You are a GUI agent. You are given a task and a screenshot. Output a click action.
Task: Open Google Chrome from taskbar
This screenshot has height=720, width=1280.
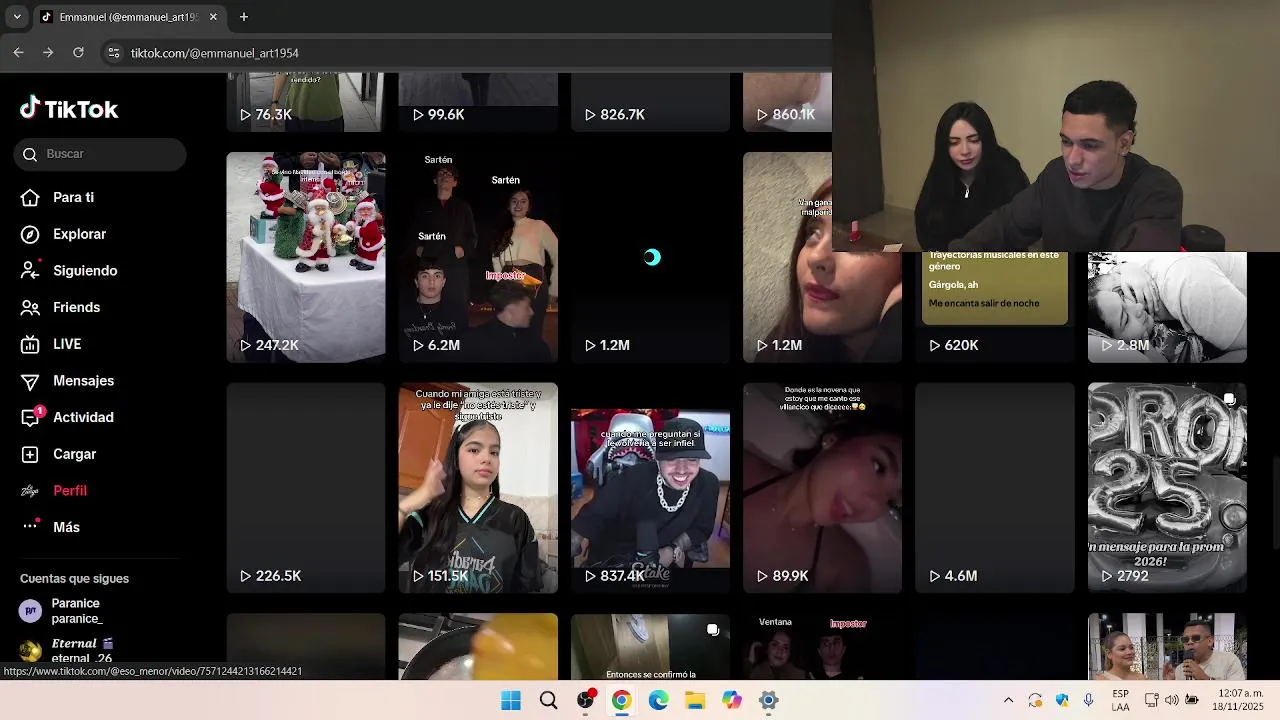tap(621, 700)
